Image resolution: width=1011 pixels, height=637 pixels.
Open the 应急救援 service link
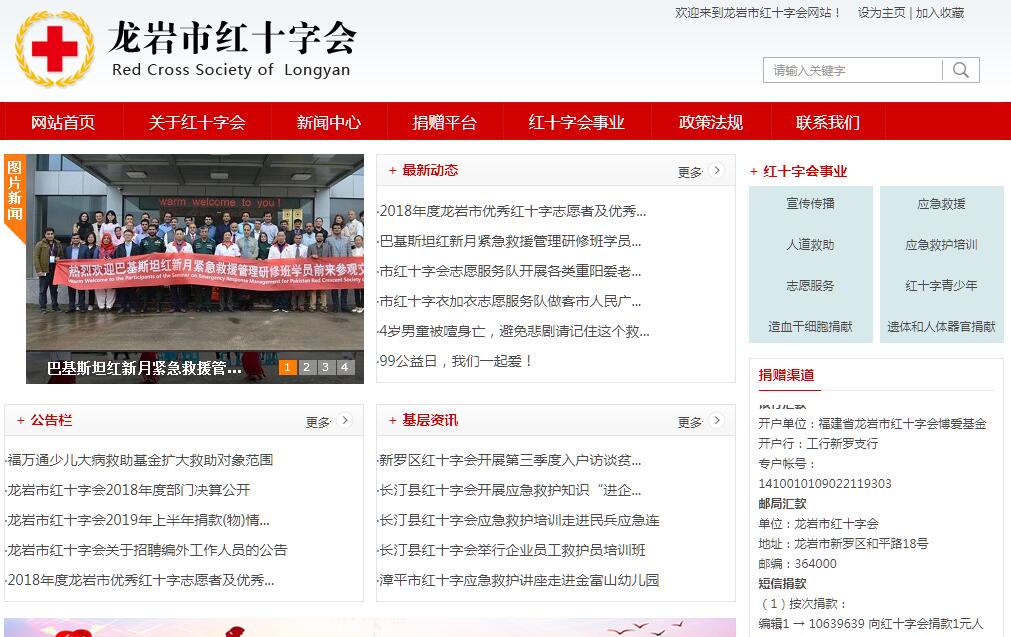coord(941,204)
